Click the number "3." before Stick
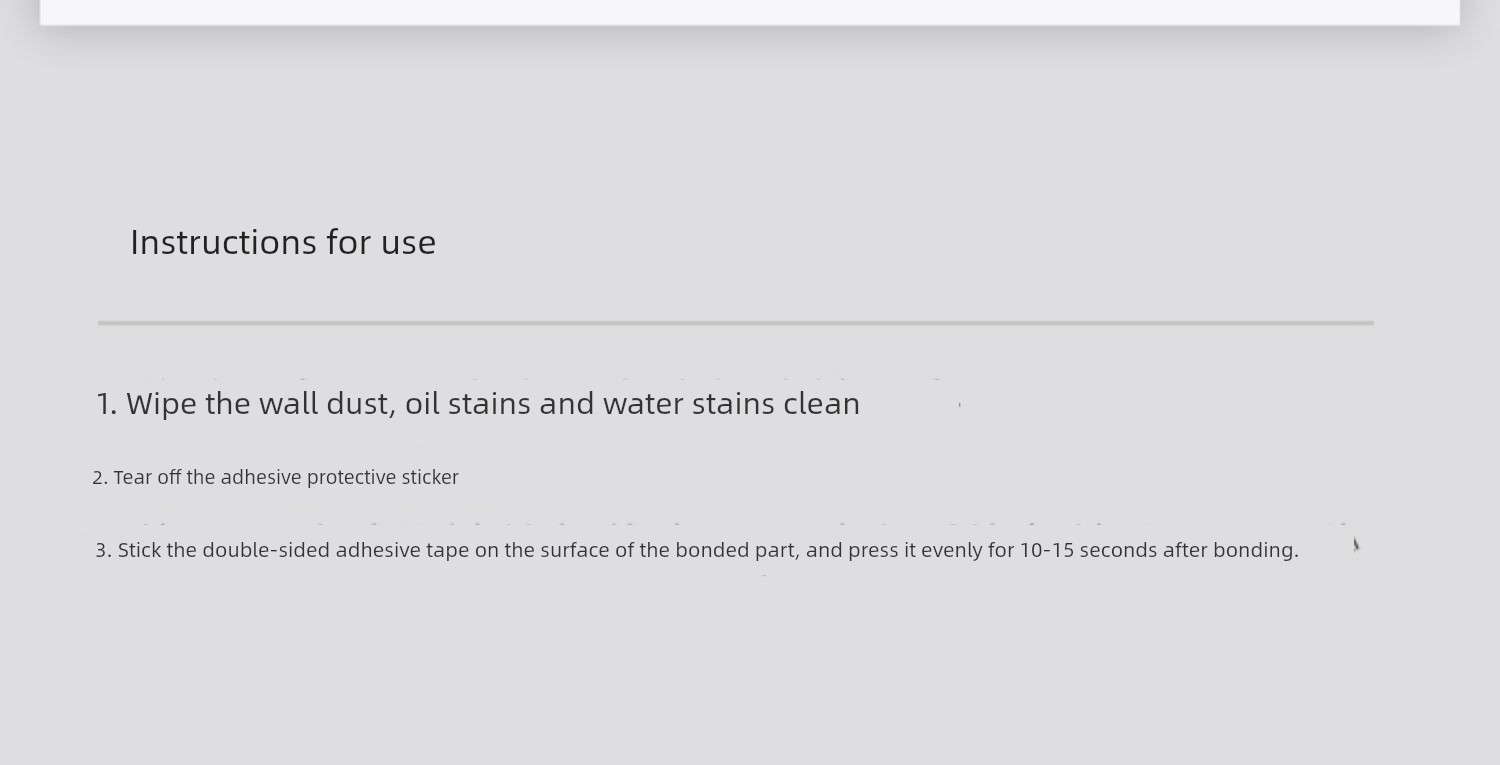1500x765 pixels. pyautogui.click(x=103, y=550)
